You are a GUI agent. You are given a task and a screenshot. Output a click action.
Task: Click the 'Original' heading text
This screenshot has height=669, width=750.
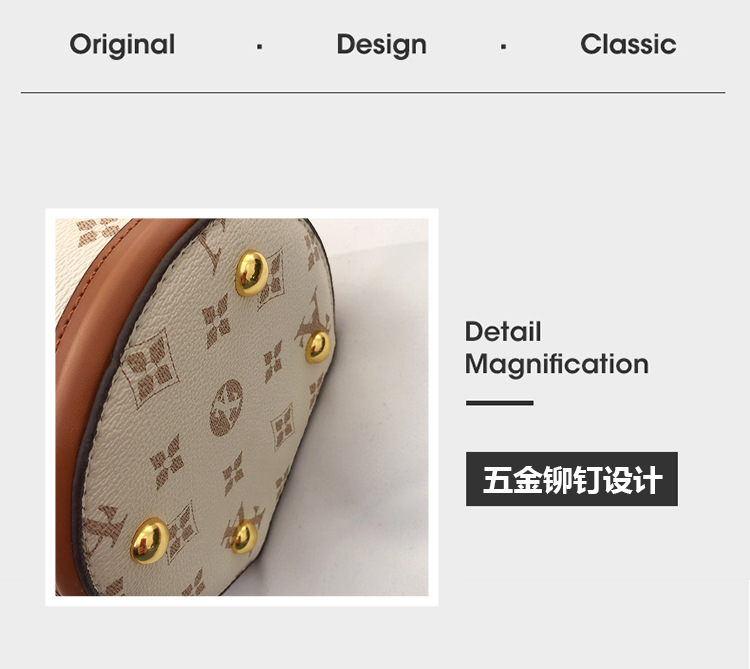(122, 45)
